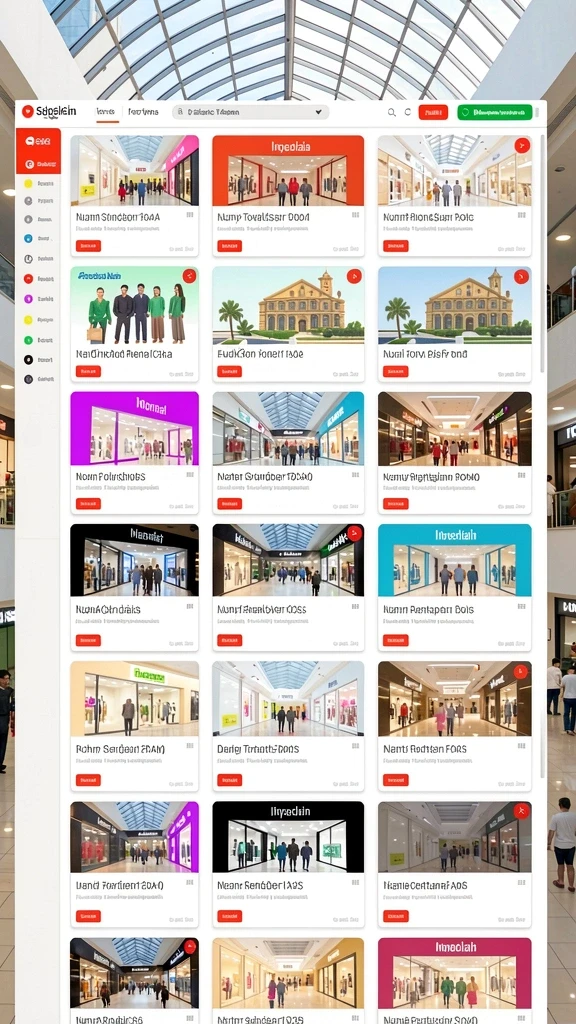Viewport: 576px width, 1024px height.
Task: Click red badge on first row's third card
Action: (522, 146)
